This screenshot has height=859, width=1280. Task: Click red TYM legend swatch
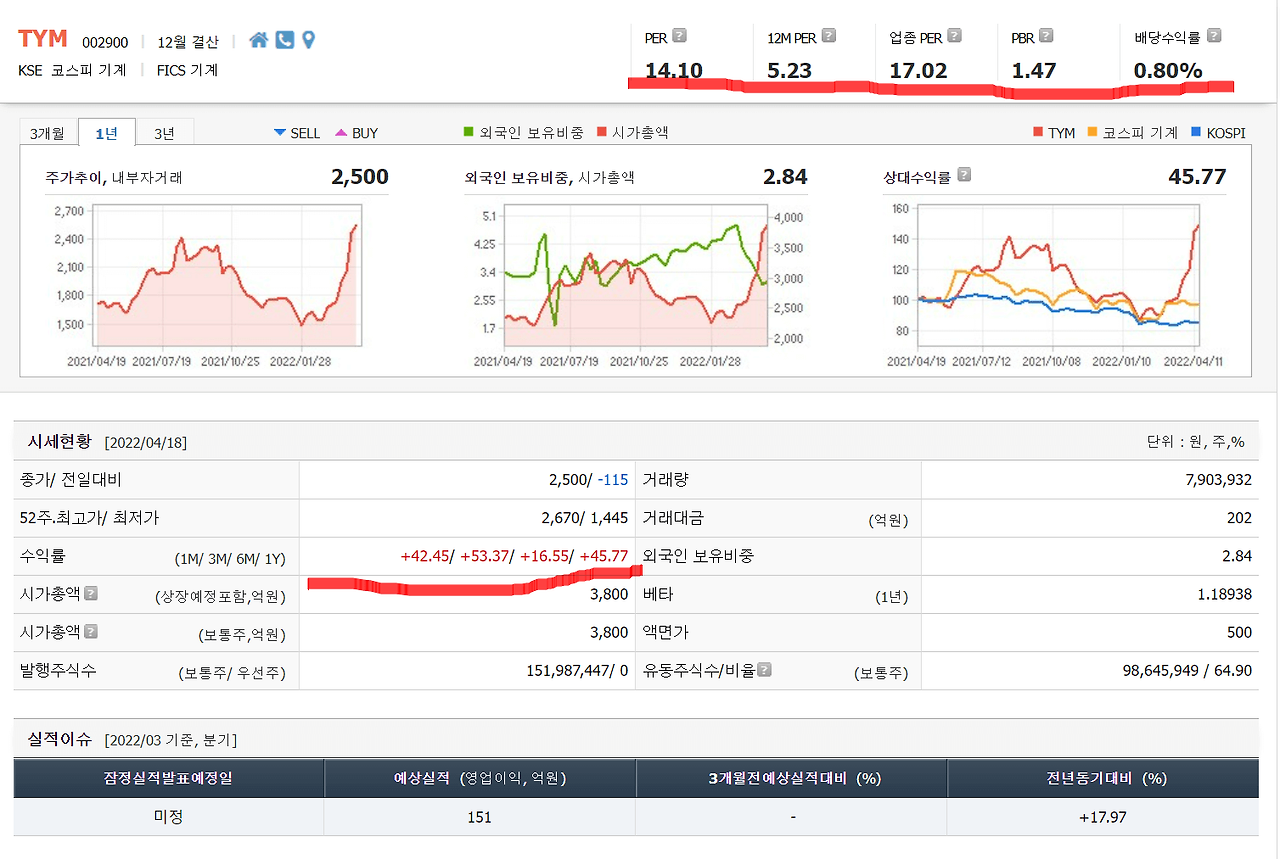point(1038,132)
